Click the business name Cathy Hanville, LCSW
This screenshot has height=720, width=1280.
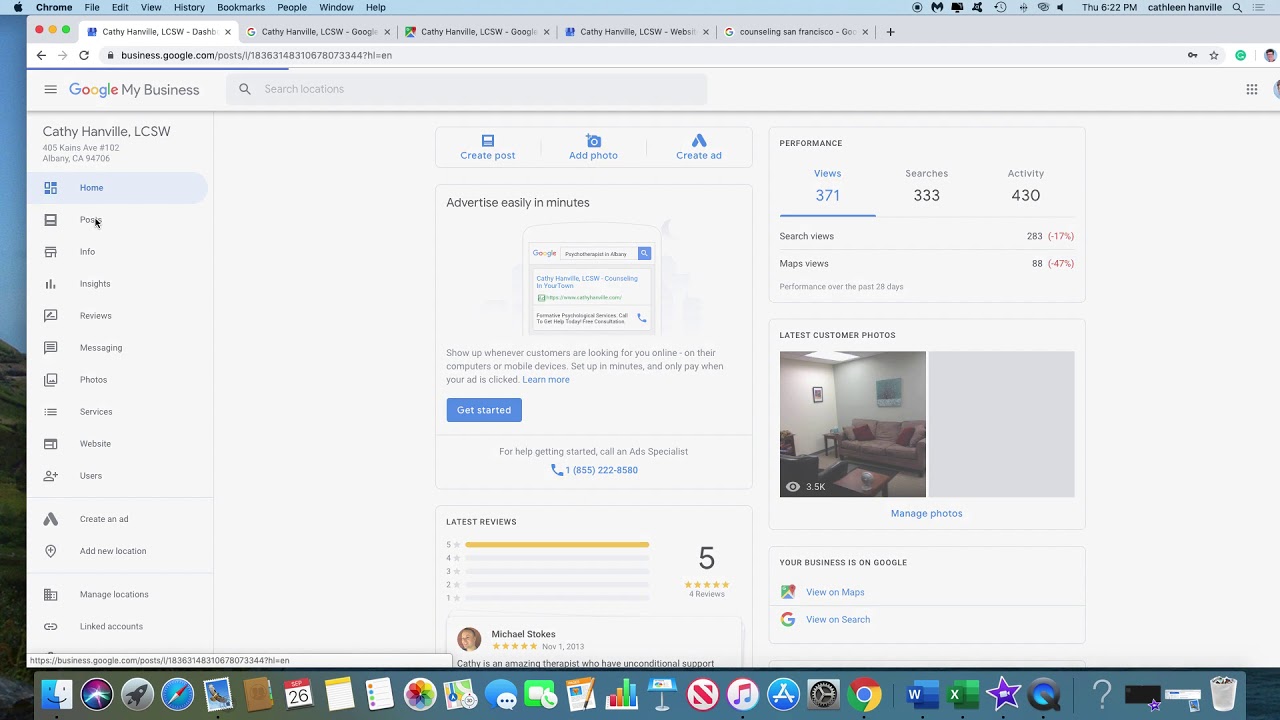(107, 131)
